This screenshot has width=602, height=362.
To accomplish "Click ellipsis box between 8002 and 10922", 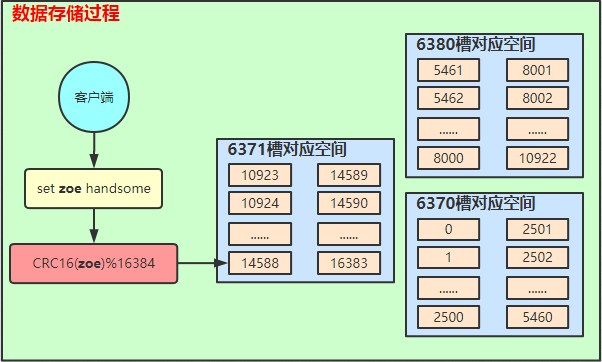I will [x=538, y=129].
